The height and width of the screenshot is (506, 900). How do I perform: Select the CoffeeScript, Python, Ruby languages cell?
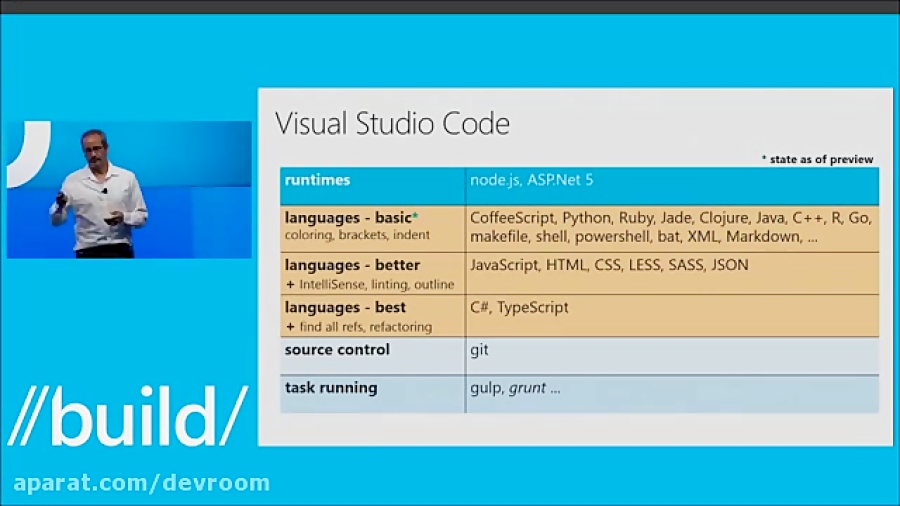pyautogui.click(x=672, y=228)
